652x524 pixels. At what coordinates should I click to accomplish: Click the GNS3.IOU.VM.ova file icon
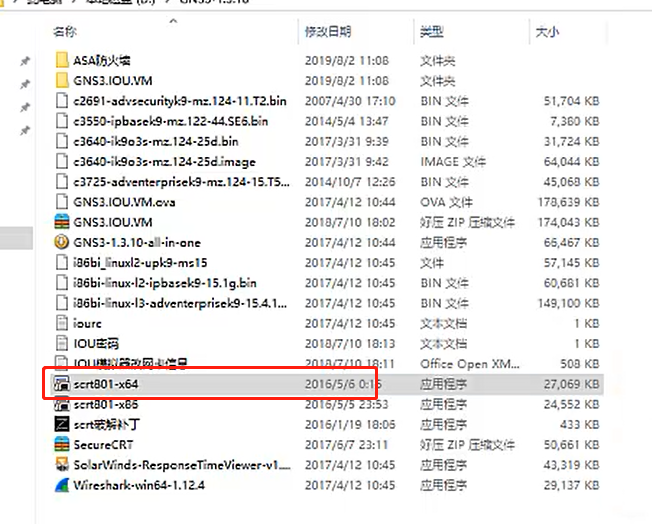62,202
